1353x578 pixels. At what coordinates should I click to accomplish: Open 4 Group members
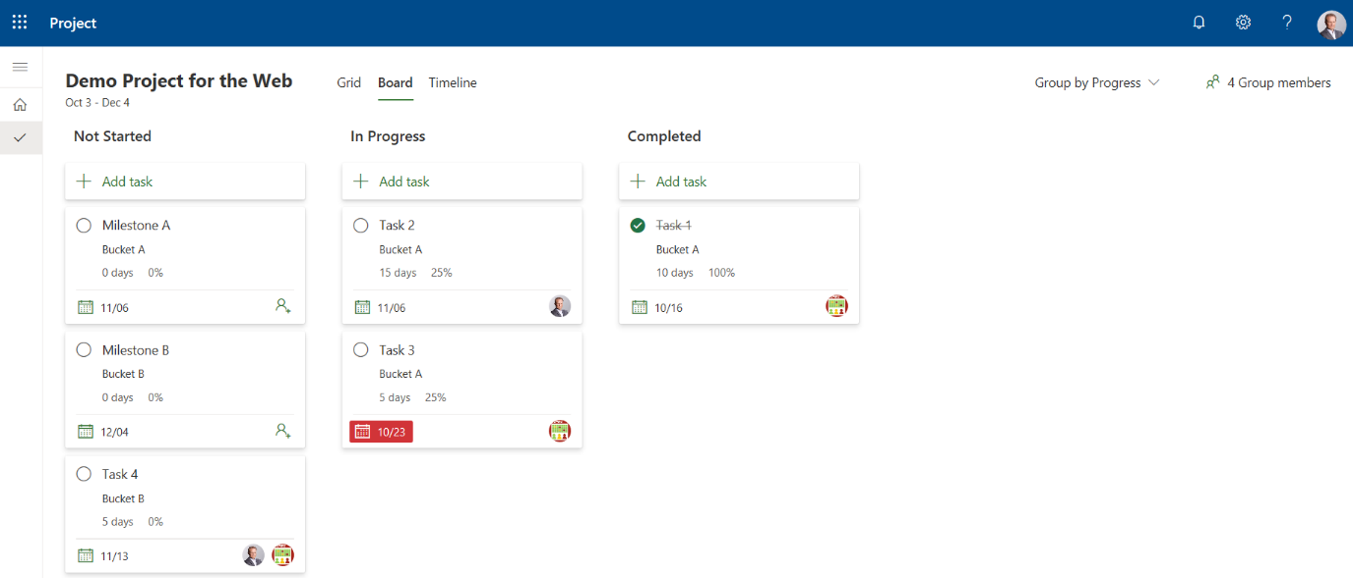point(1268,83)
